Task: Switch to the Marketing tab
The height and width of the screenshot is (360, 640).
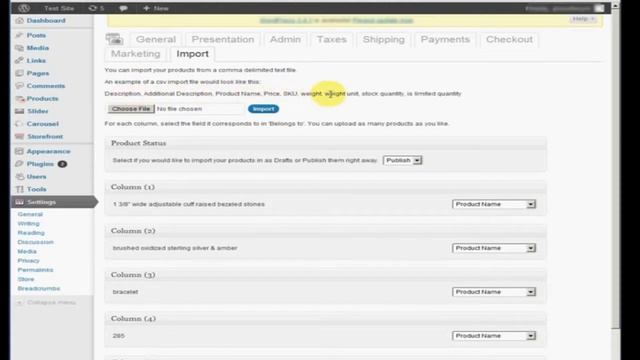Action: tap(136, 54)
